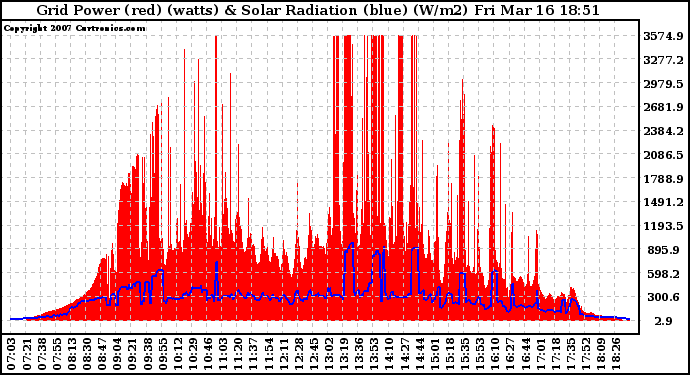Click the 14:27 time label
Viewport: 690px width, 375px height.
(404, 354)
